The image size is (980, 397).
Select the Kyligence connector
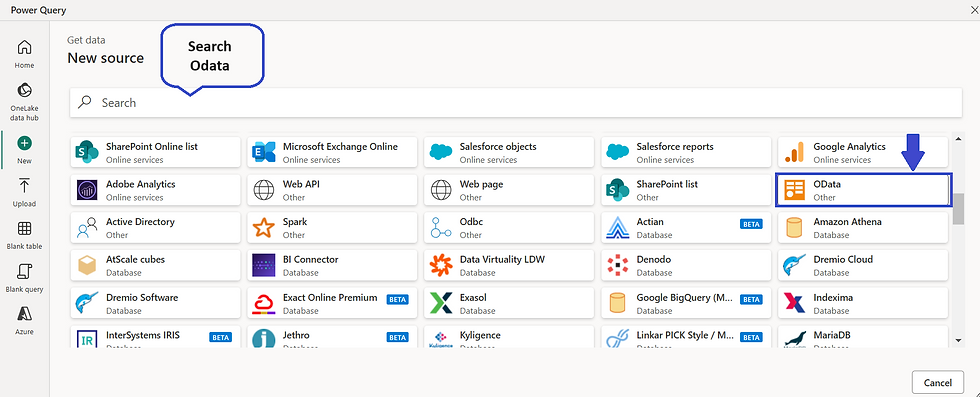point(509,337)
